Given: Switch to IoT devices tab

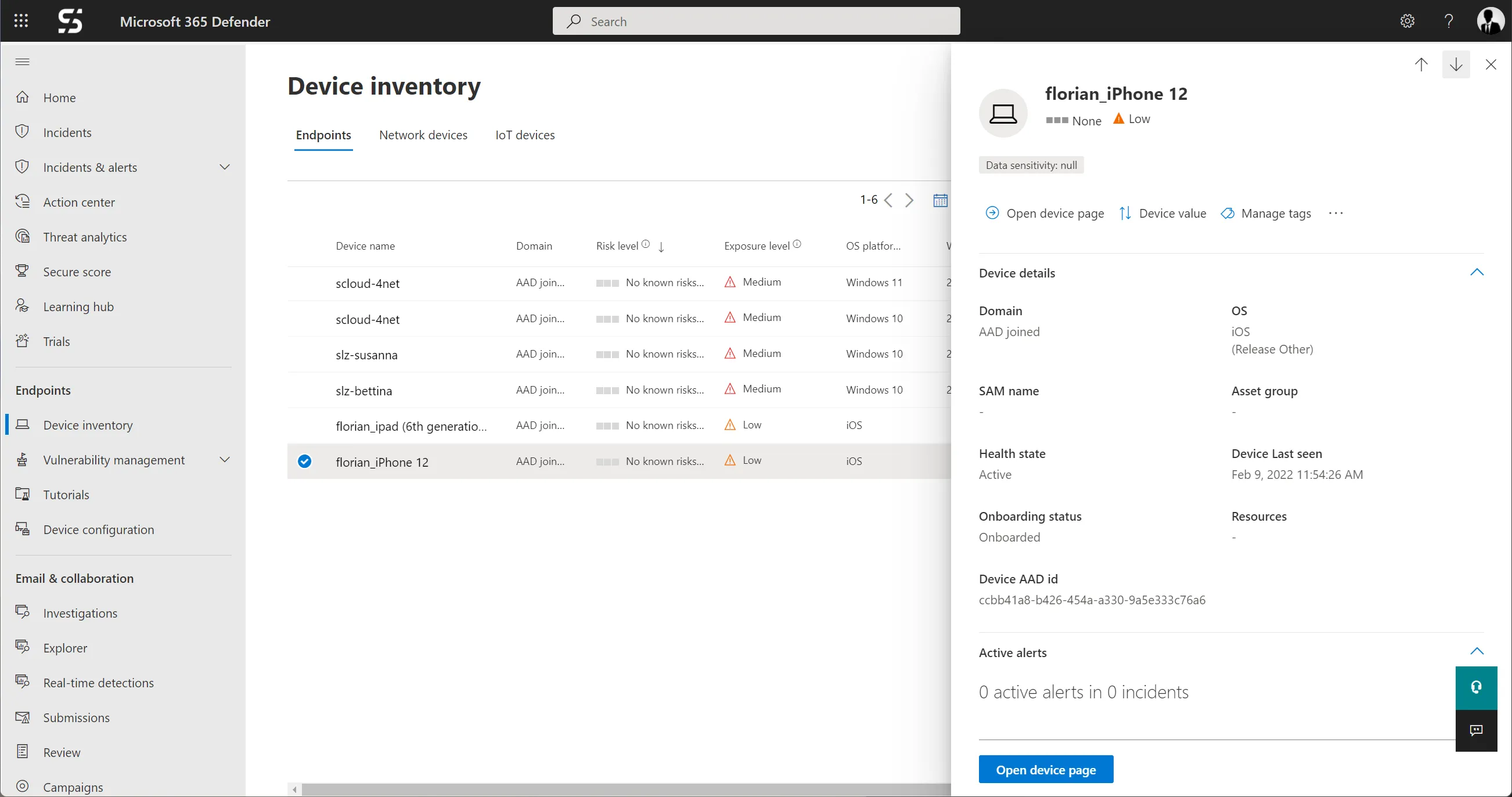Looking at the screenshot, I should point(525,136).
